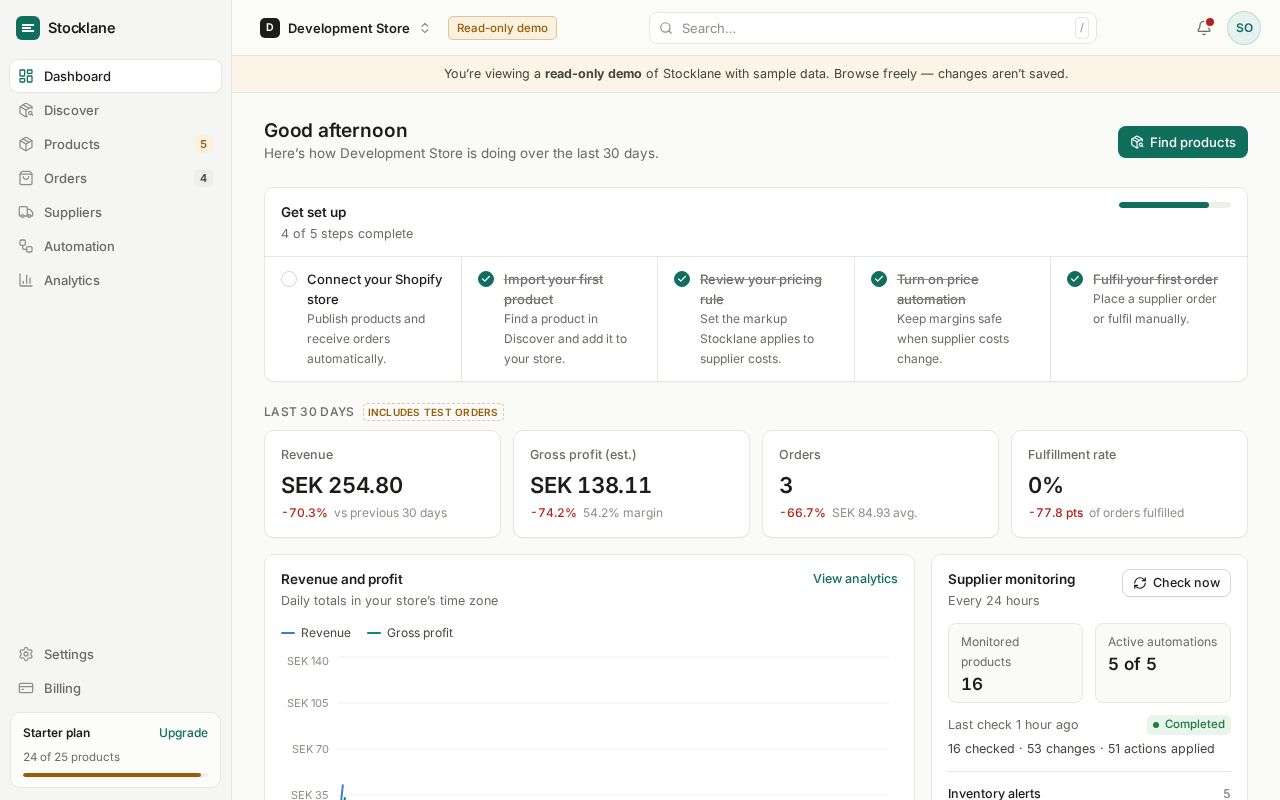1280x800 pixels.
Task: Toggle the Turn on price automation checkmark
Action: (879, 279)
